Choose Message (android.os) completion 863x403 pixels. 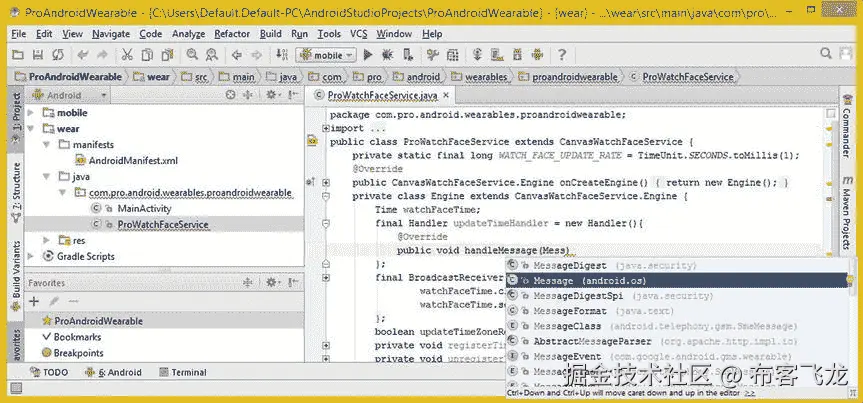tap(676, 281)
